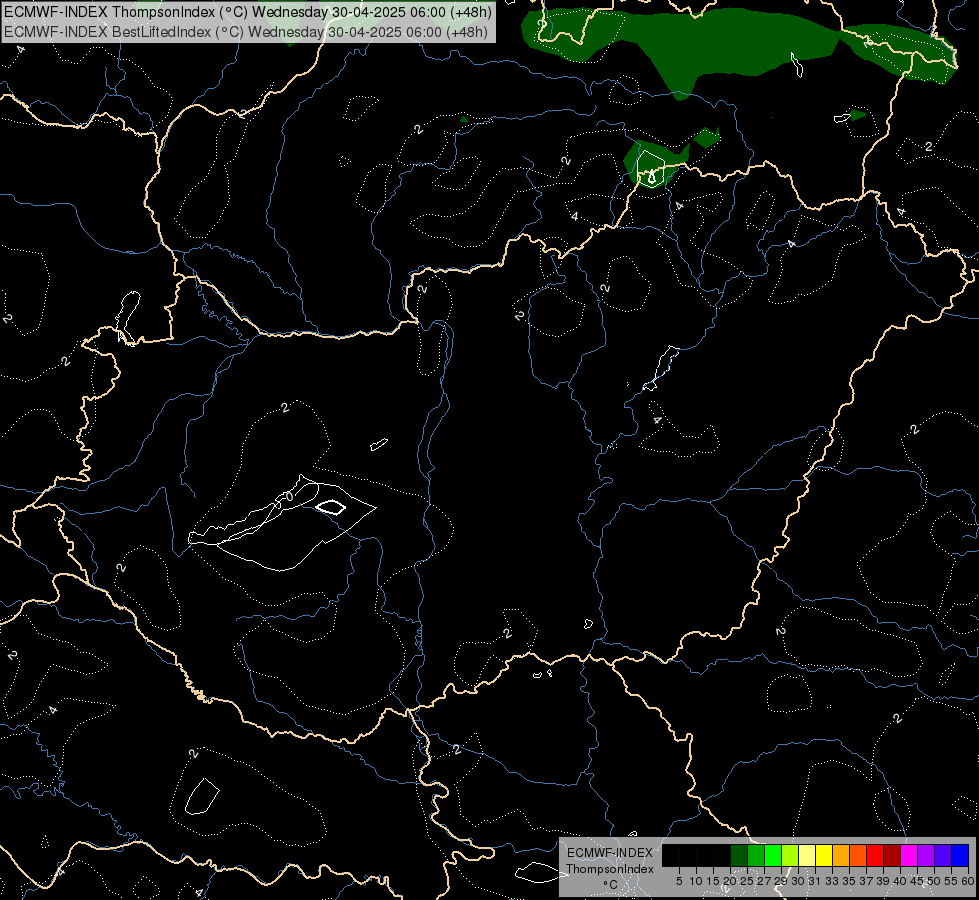Click the purple 45–50 legend swatch

926,856
